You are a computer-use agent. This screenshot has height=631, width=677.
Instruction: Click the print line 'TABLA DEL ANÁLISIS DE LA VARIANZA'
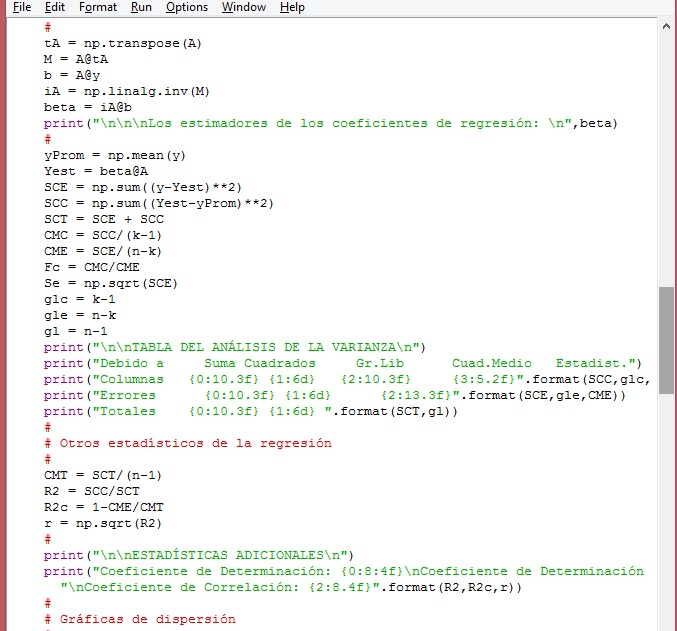click(234, 347)
